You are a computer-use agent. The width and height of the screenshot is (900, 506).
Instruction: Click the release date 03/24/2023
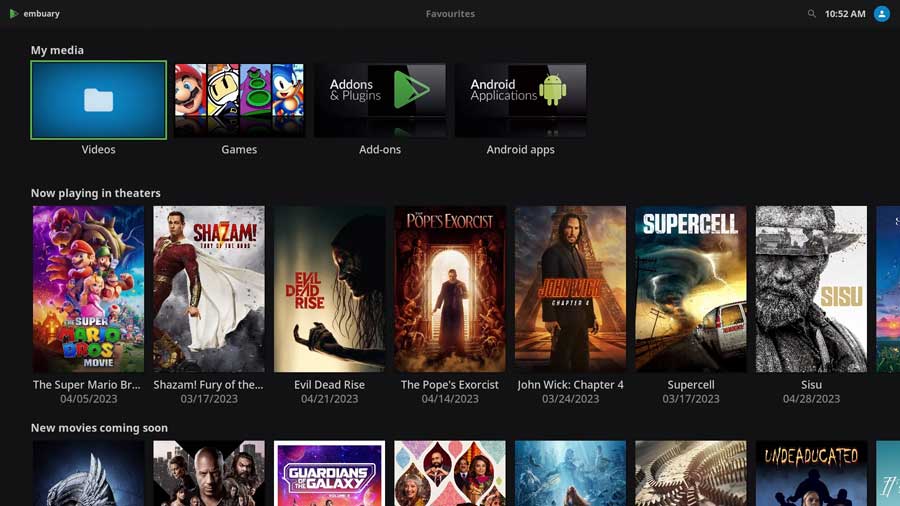(571, 399)
